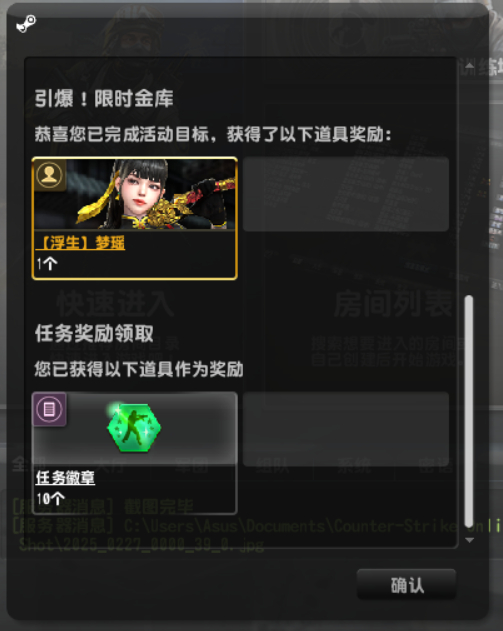Click the scroll-down arrow of reward list
The height and width of the screenshot is (631, 503).
pyautogui.click(x=469, y=540)
